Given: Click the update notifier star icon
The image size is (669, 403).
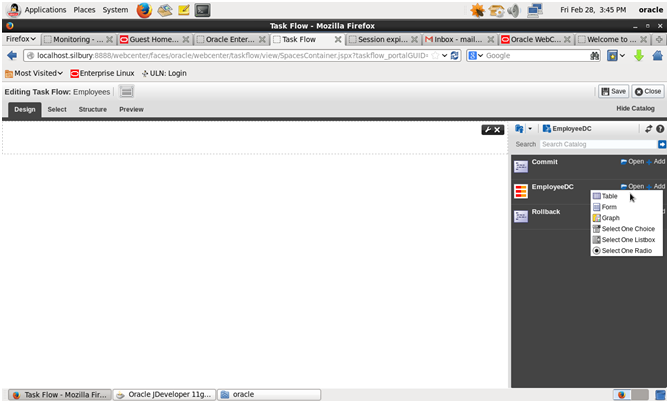Looking at the screenshot, I should 477,10.
